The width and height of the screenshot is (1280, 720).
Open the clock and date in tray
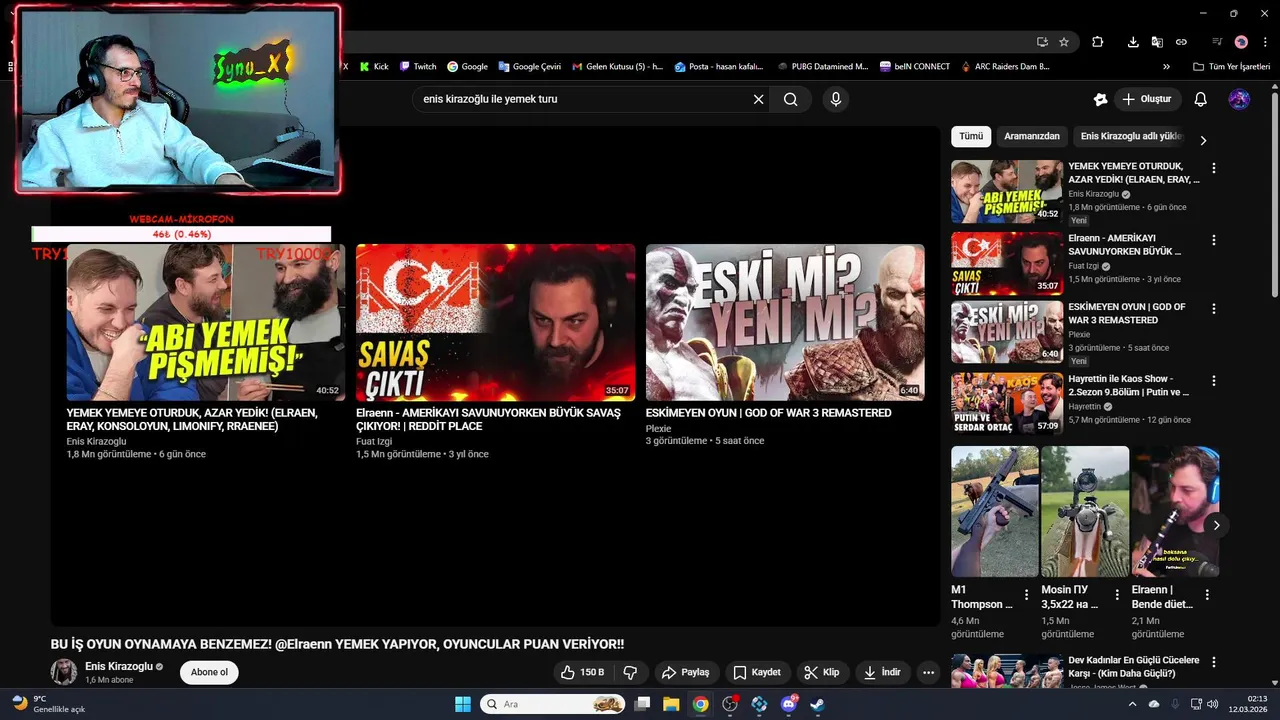(x=1247, y=704)
